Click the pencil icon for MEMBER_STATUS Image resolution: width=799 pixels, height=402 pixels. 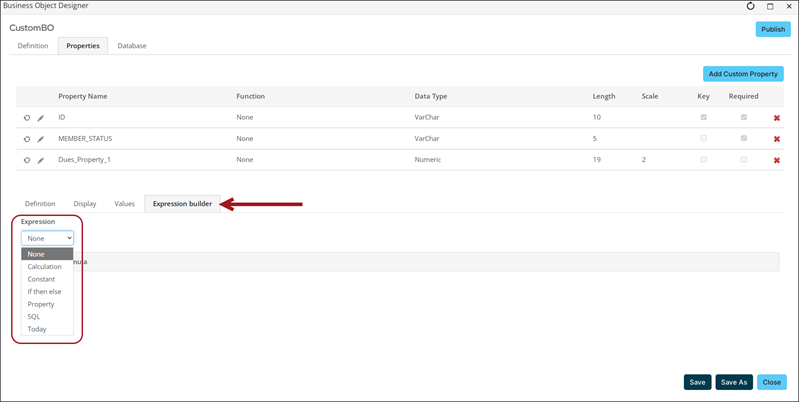tap(41, 139)
